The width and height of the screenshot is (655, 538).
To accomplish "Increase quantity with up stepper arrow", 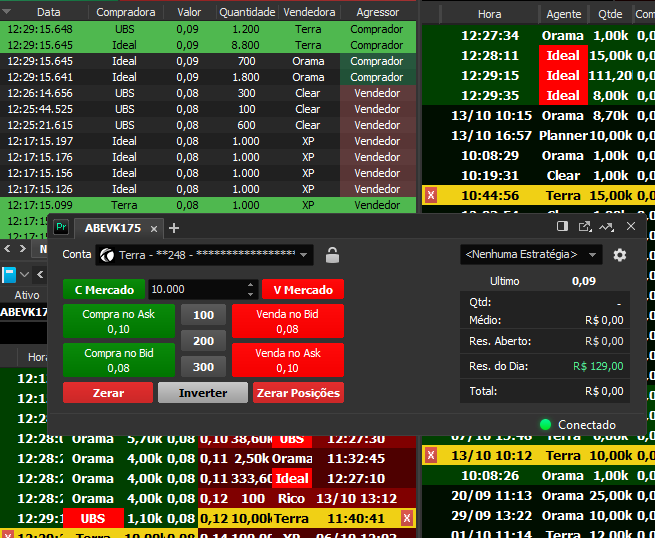I will (250, 285).
